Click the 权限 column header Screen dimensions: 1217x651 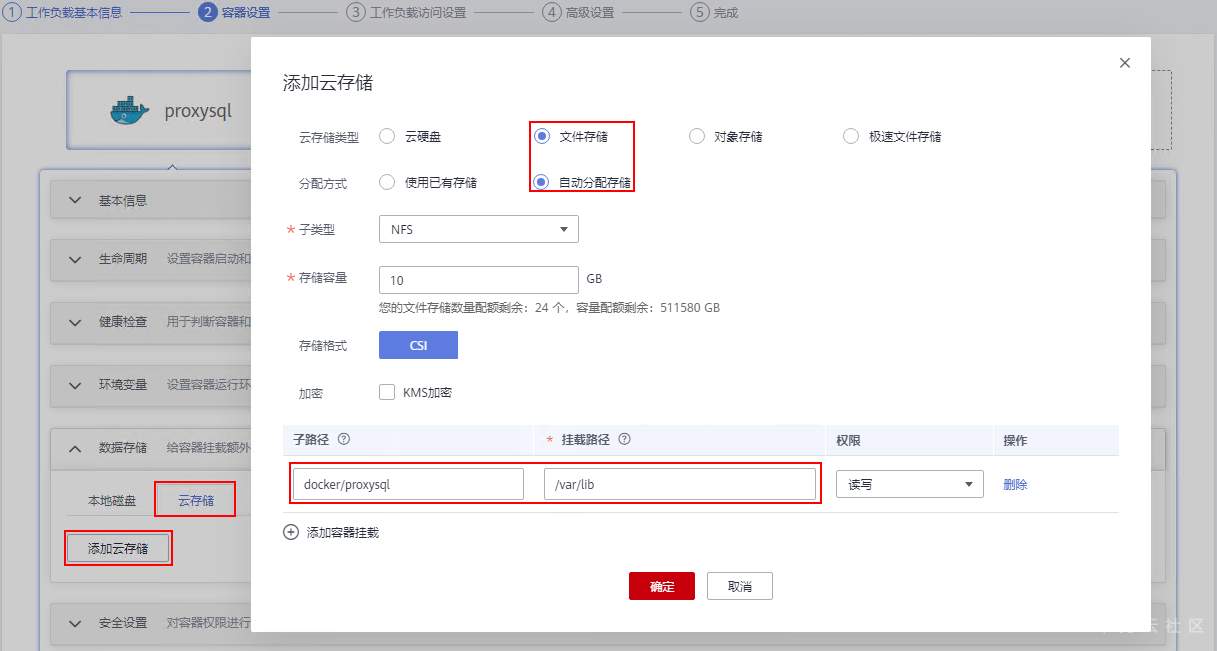(848, 440)
